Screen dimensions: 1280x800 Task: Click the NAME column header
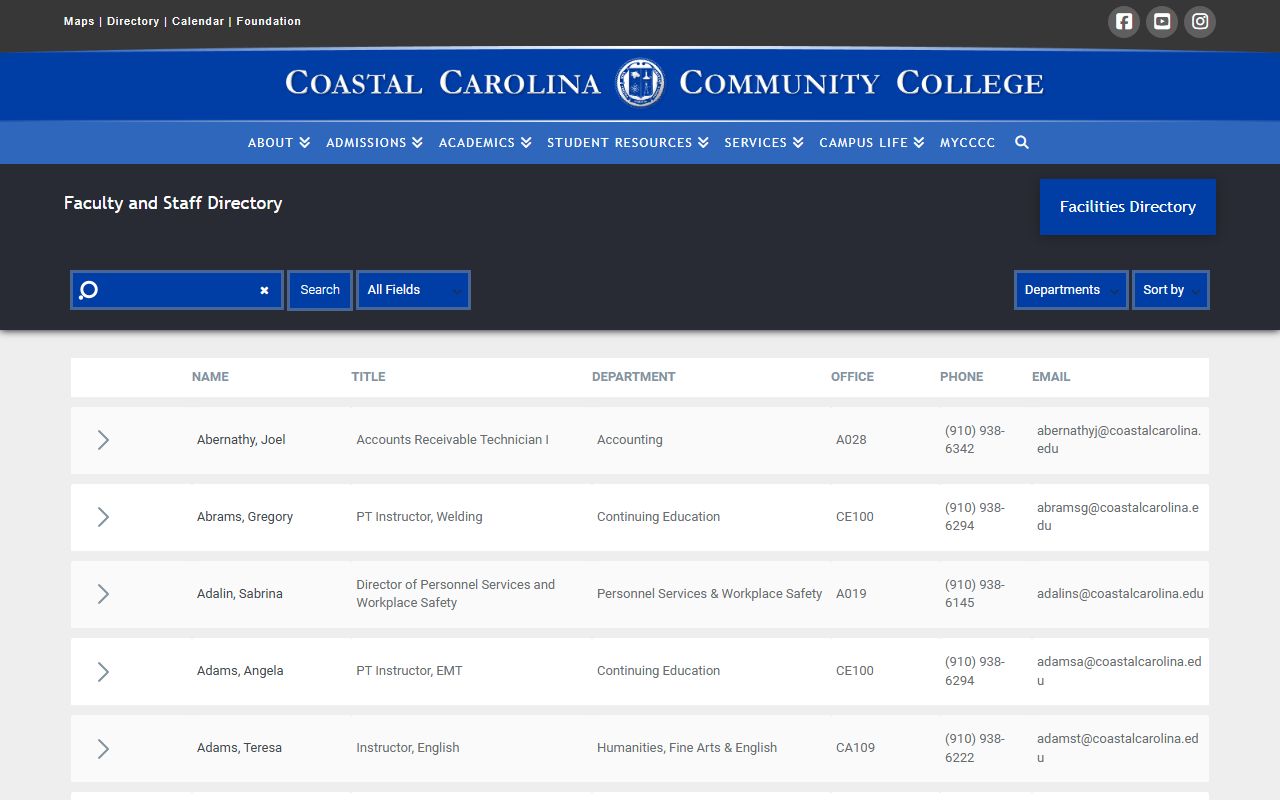pos(210,377)
